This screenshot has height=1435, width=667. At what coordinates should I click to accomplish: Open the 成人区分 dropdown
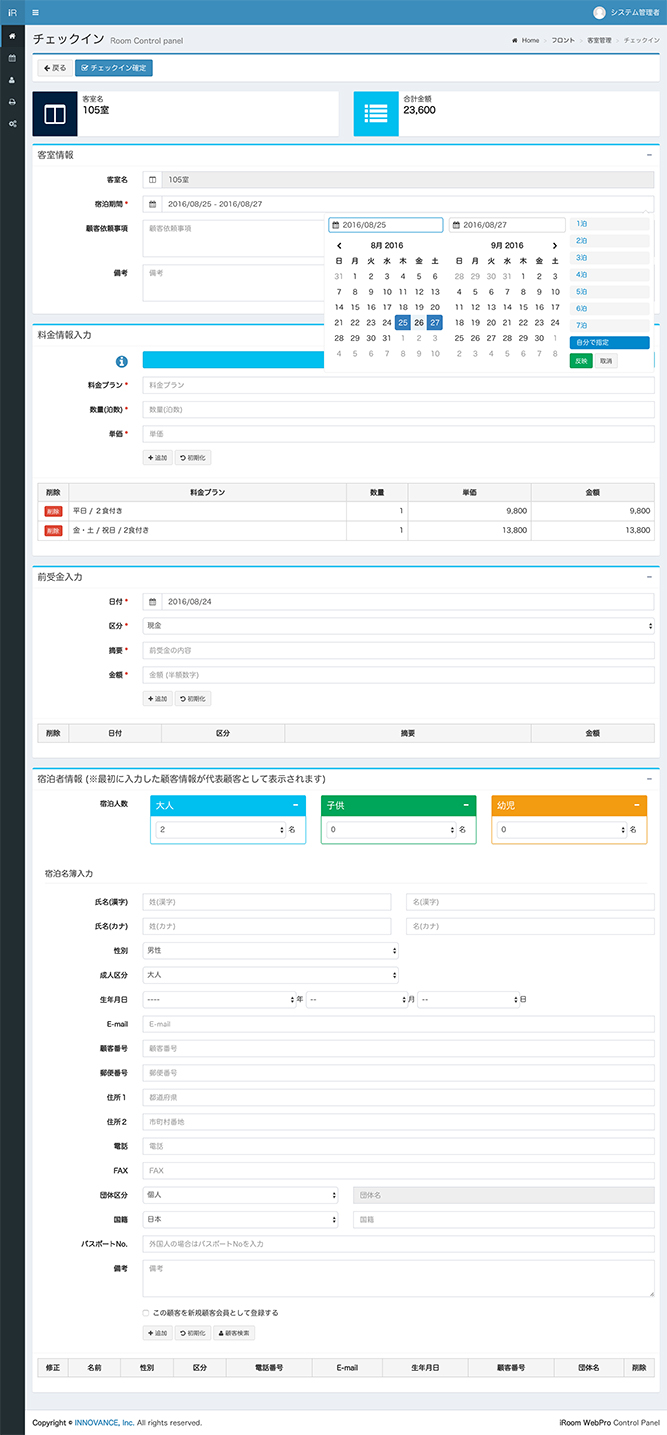coord(271,975)
